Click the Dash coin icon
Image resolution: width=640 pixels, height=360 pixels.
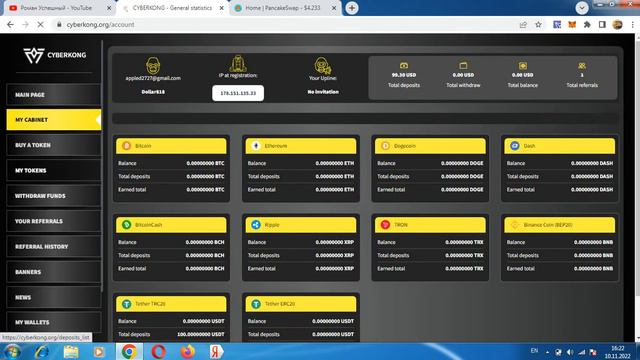[x=515, y=146]
